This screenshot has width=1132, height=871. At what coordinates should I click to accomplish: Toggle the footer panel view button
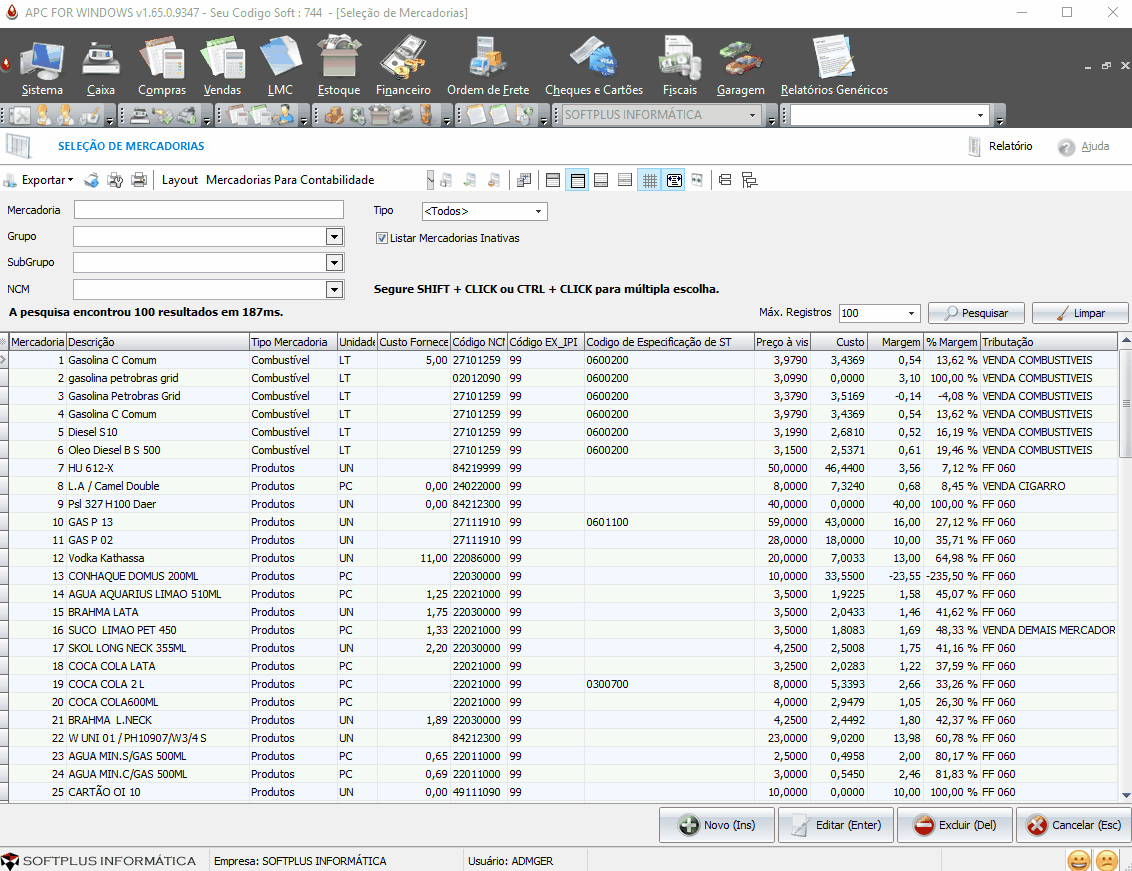click(601, 181)
